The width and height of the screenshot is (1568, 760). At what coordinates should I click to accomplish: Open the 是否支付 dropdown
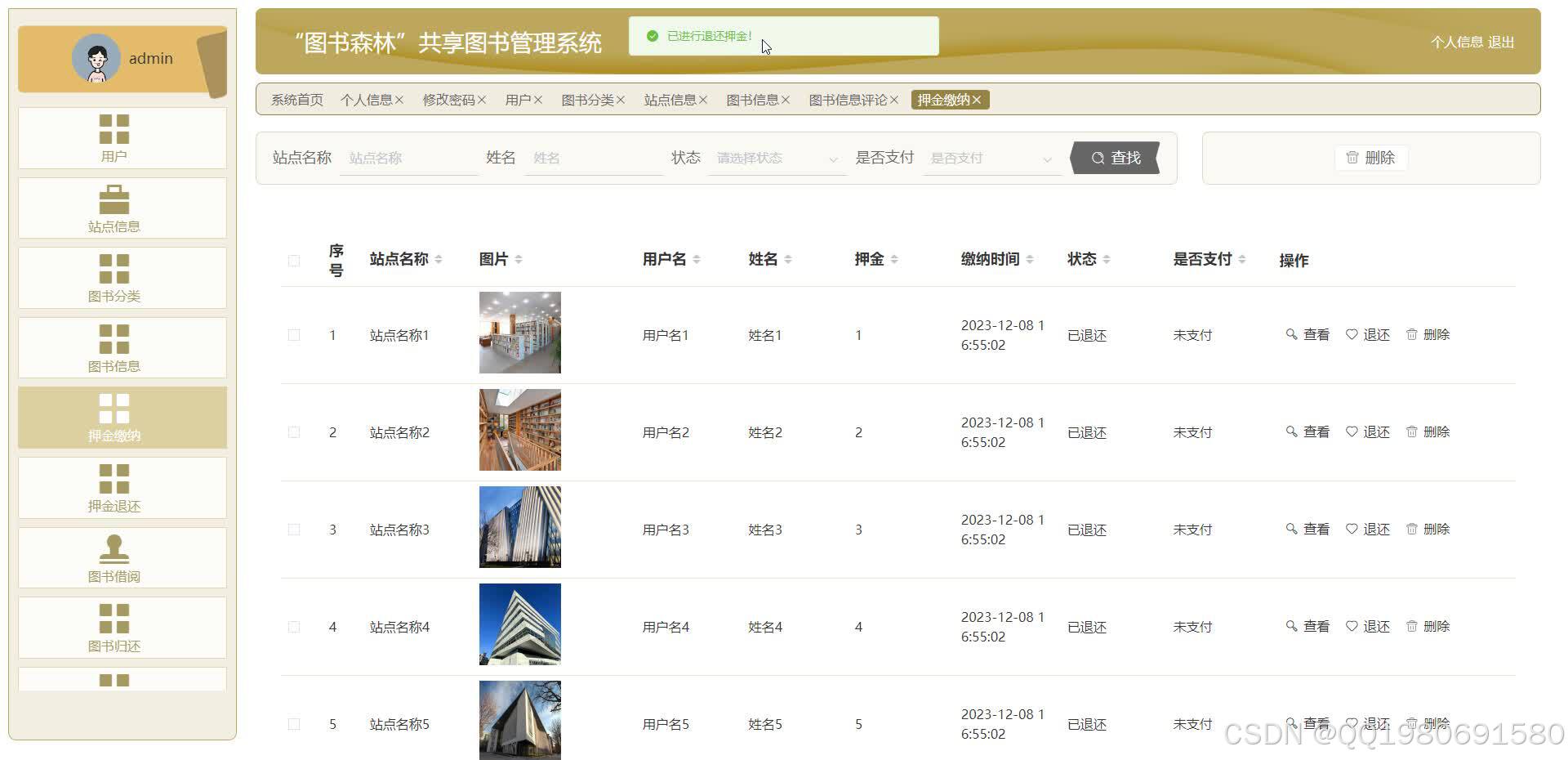tap(991, 158)
